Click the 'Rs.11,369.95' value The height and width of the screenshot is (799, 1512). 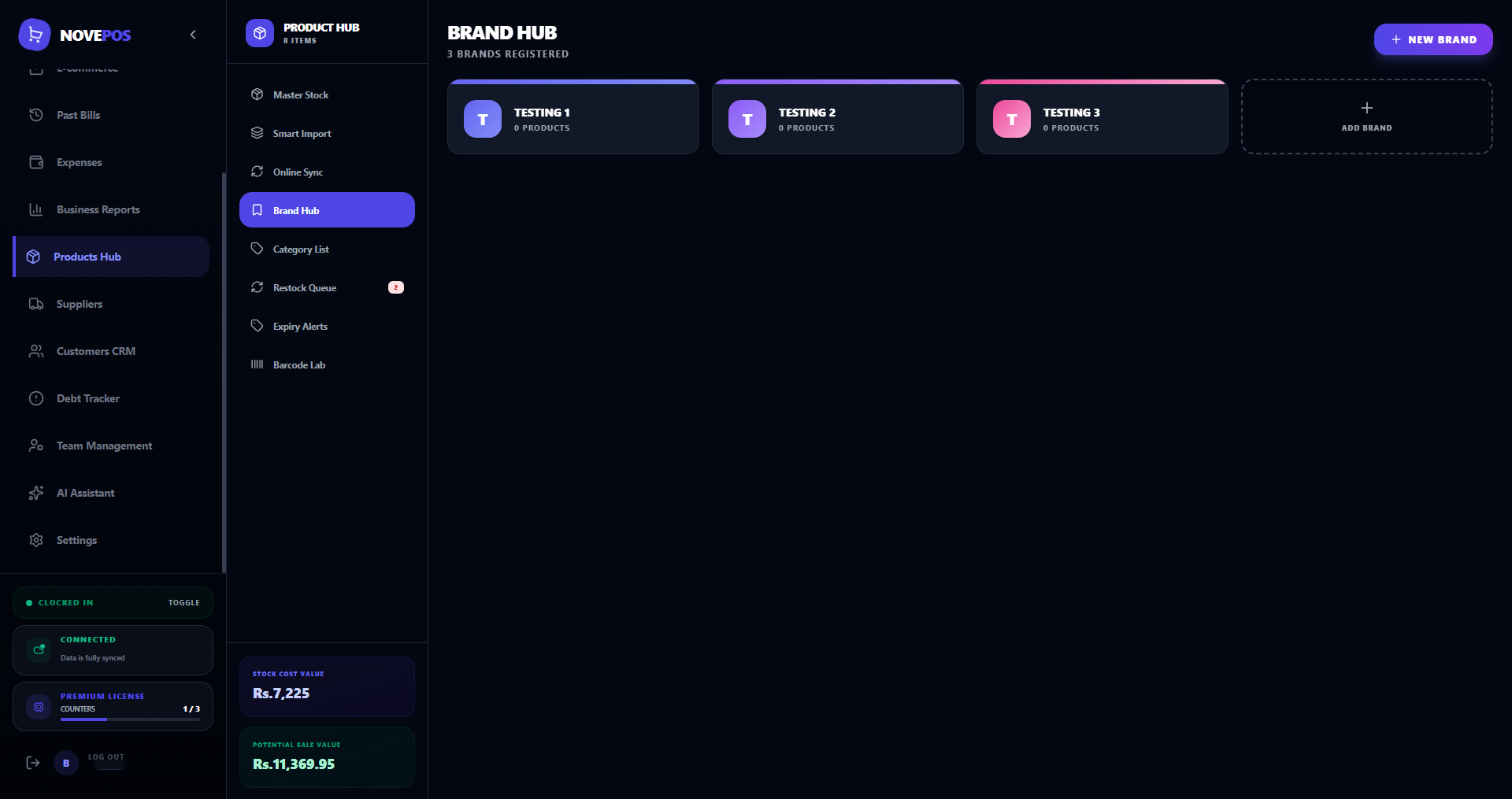click(x=294, y=764)
